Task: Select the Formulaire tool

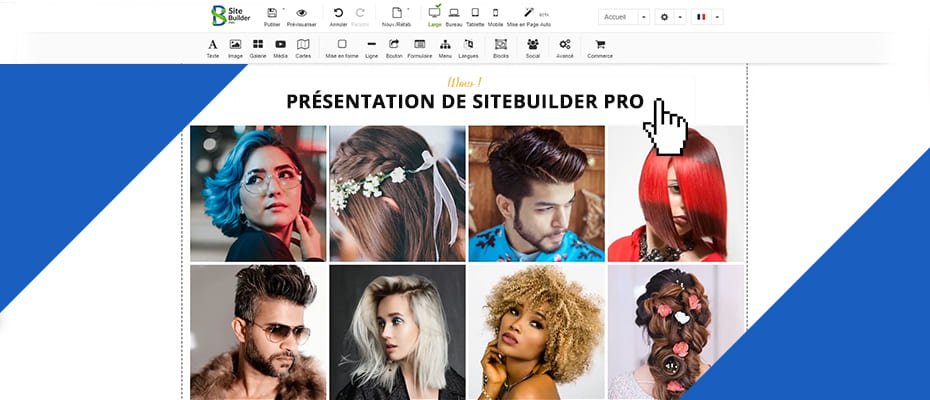Action: (420, 49)
